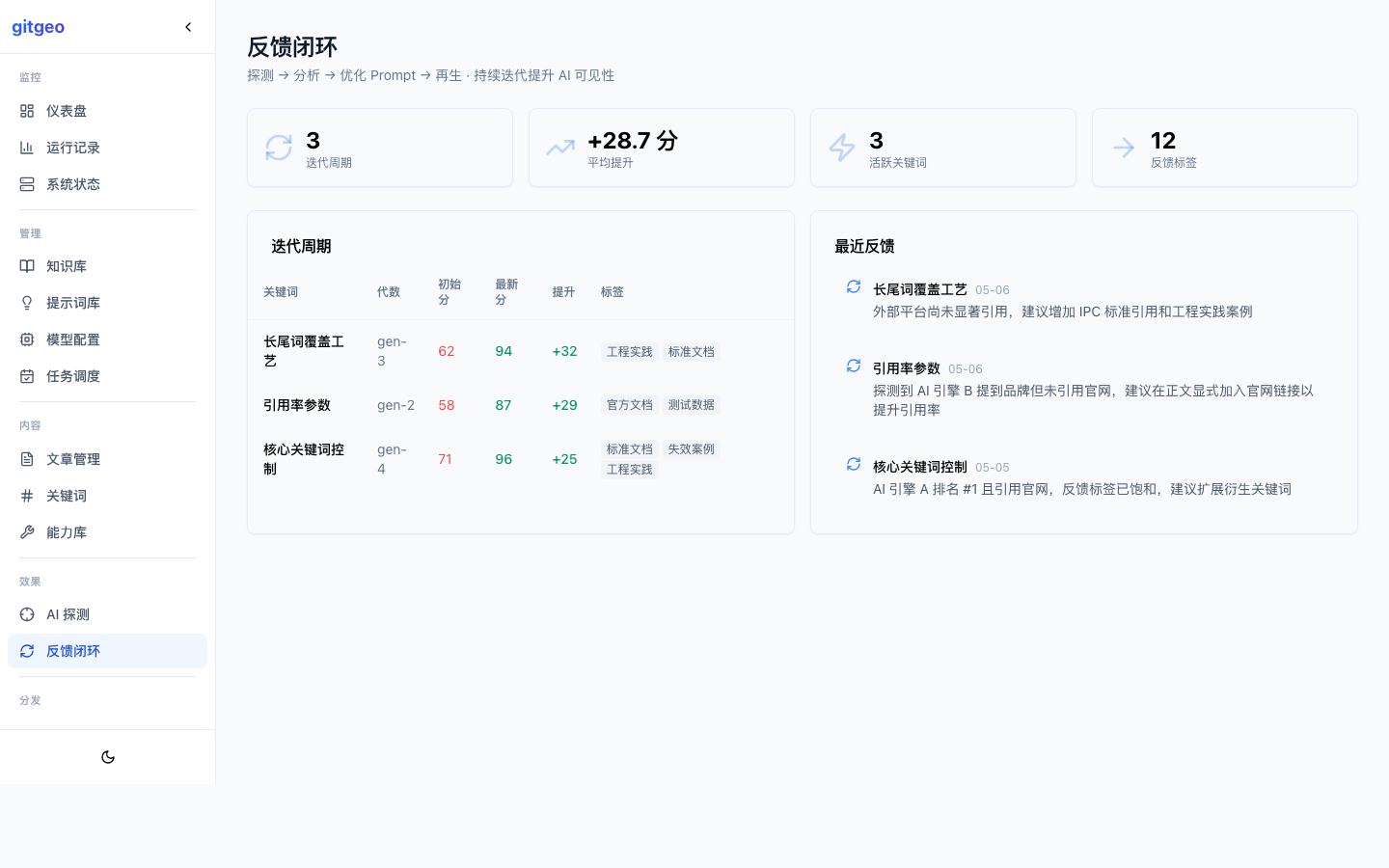1389x868 pixels.
Task: Click the 关键词 column header
Action: (x=281, y=292)
